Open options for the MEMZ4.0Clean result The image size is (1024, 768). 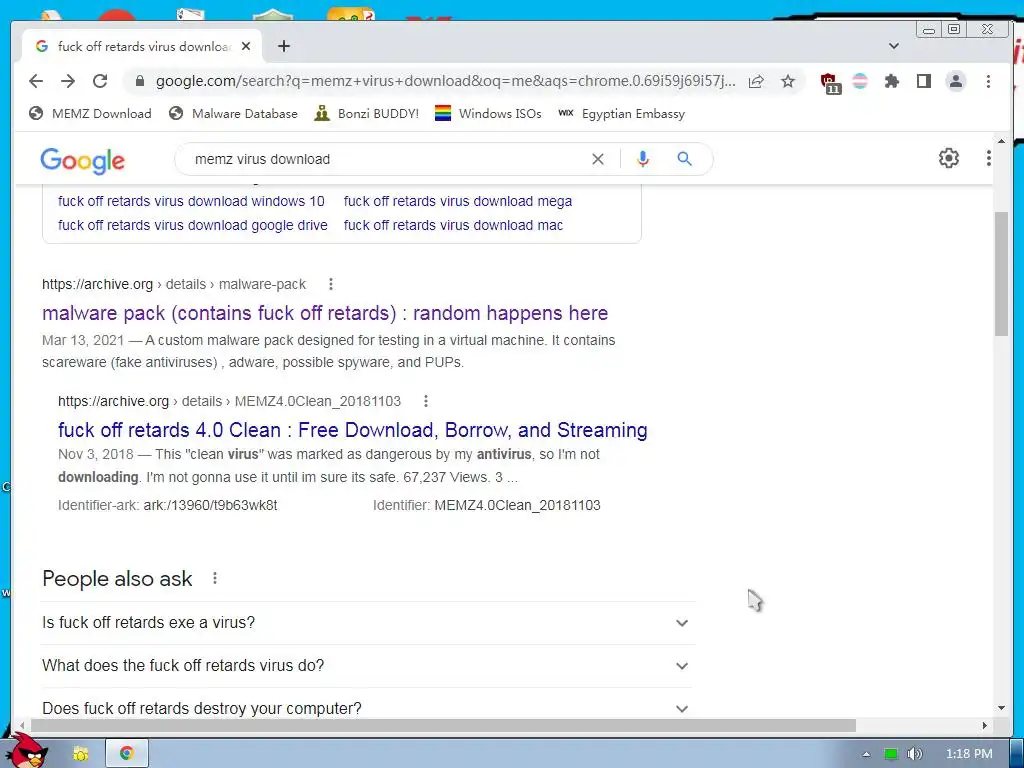click(x=426, y=401)
